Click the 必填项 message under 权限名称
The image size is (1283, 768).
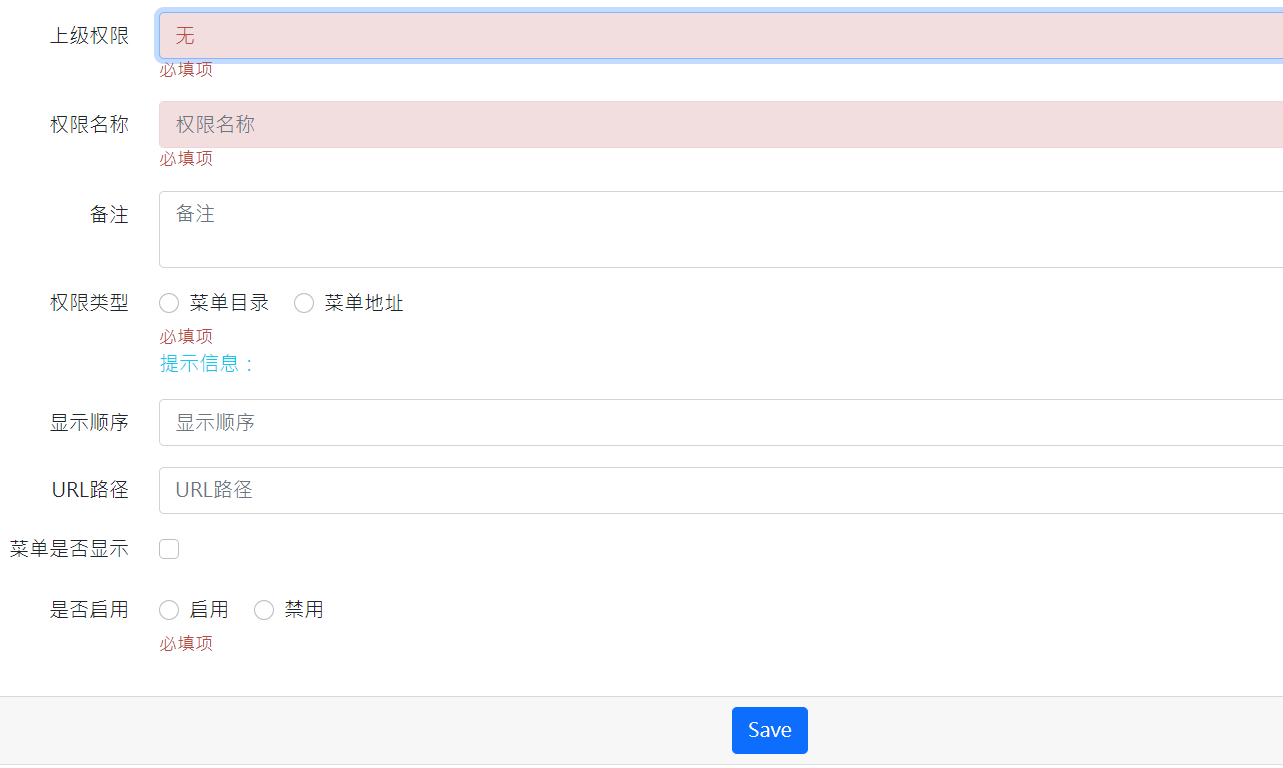coord(186,158)
